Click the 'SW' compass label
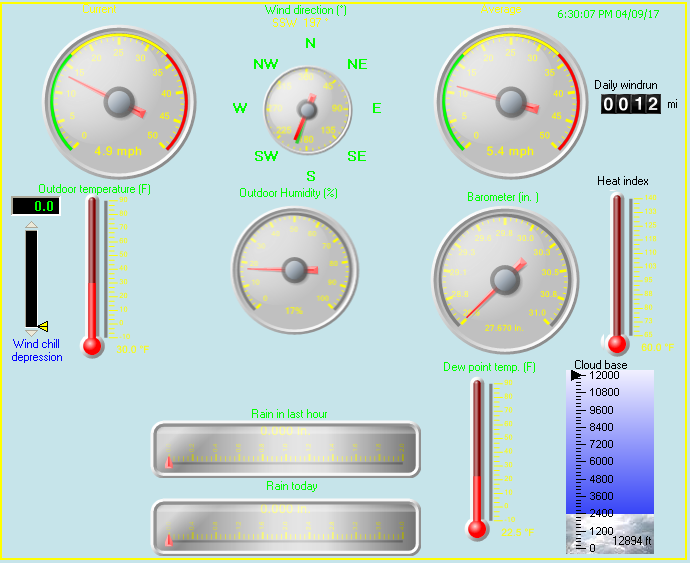Viewport: 690px width, 563px height. coord(266,156)
